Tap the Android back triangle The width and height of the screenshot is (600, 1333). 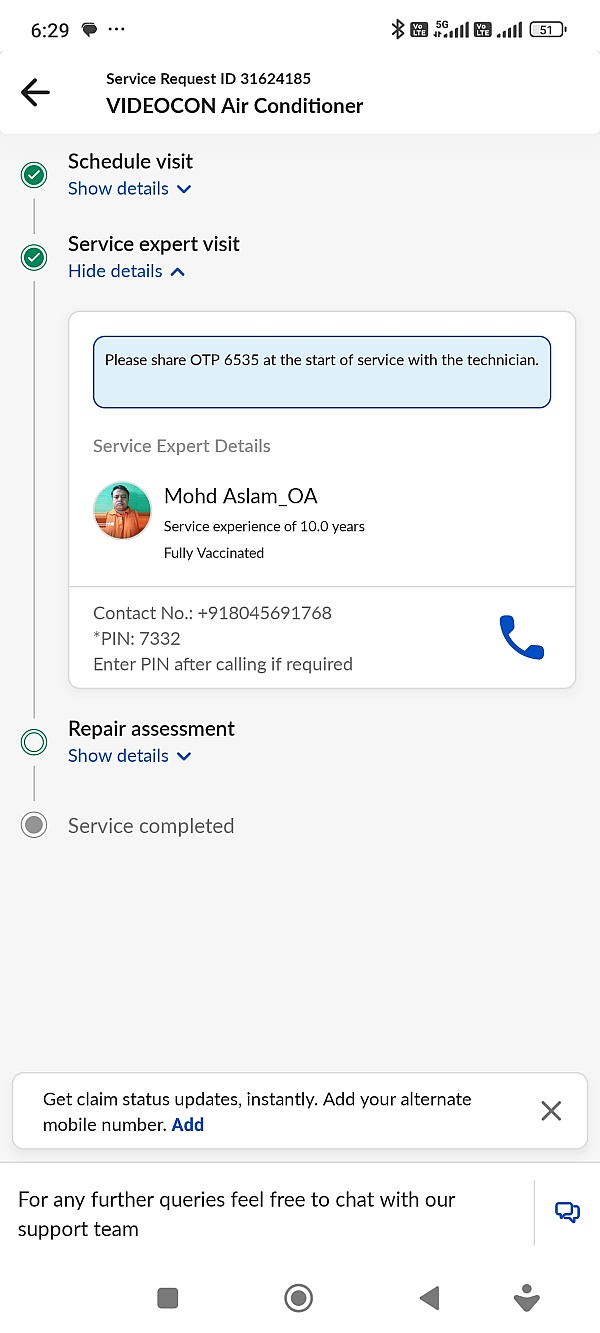(x=430, y=1298)
